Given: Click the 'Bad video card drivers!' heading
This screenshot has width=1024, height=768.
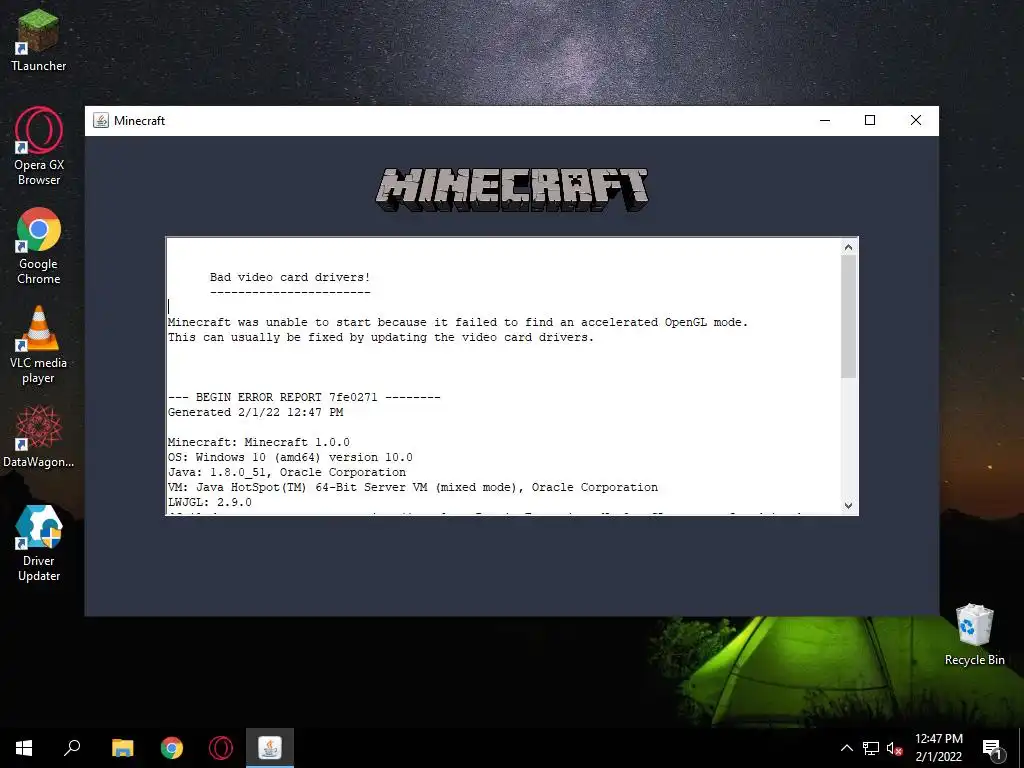Looking at the screenshot, I should (x=290, y=277).
